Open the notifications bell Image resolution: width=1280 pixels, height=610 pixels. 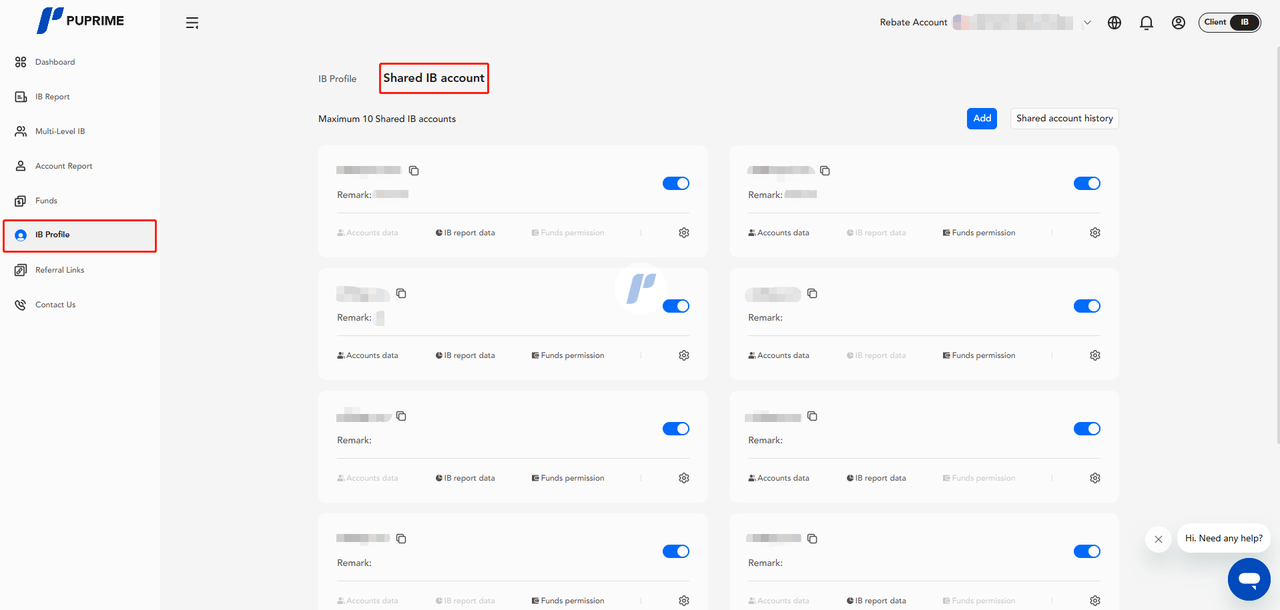[x=1146, y=23]
